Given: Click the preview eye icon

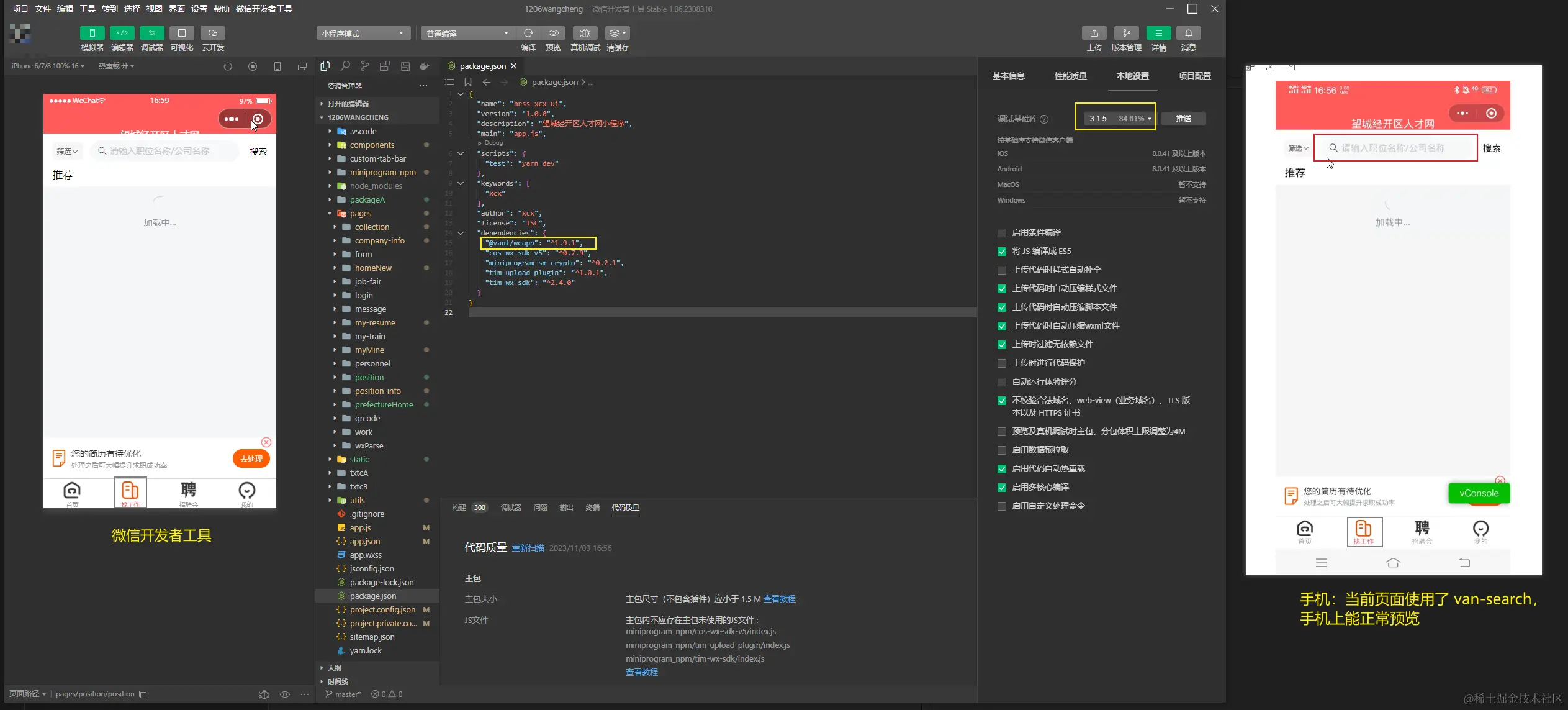Looking at the screenshot, I should coord(553,33).
